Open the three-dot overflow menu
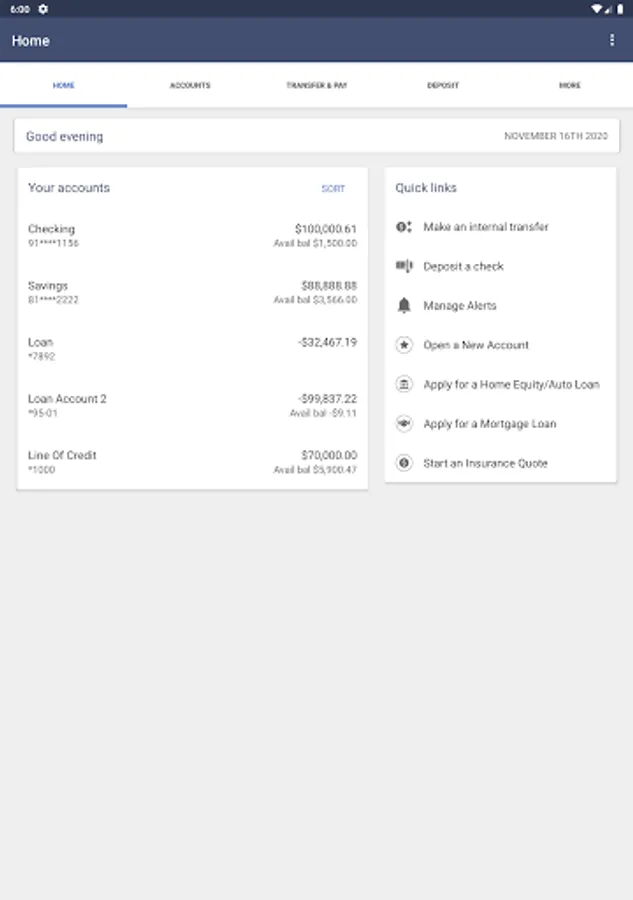Screen dimensions: 633x900 click(612, 40)
